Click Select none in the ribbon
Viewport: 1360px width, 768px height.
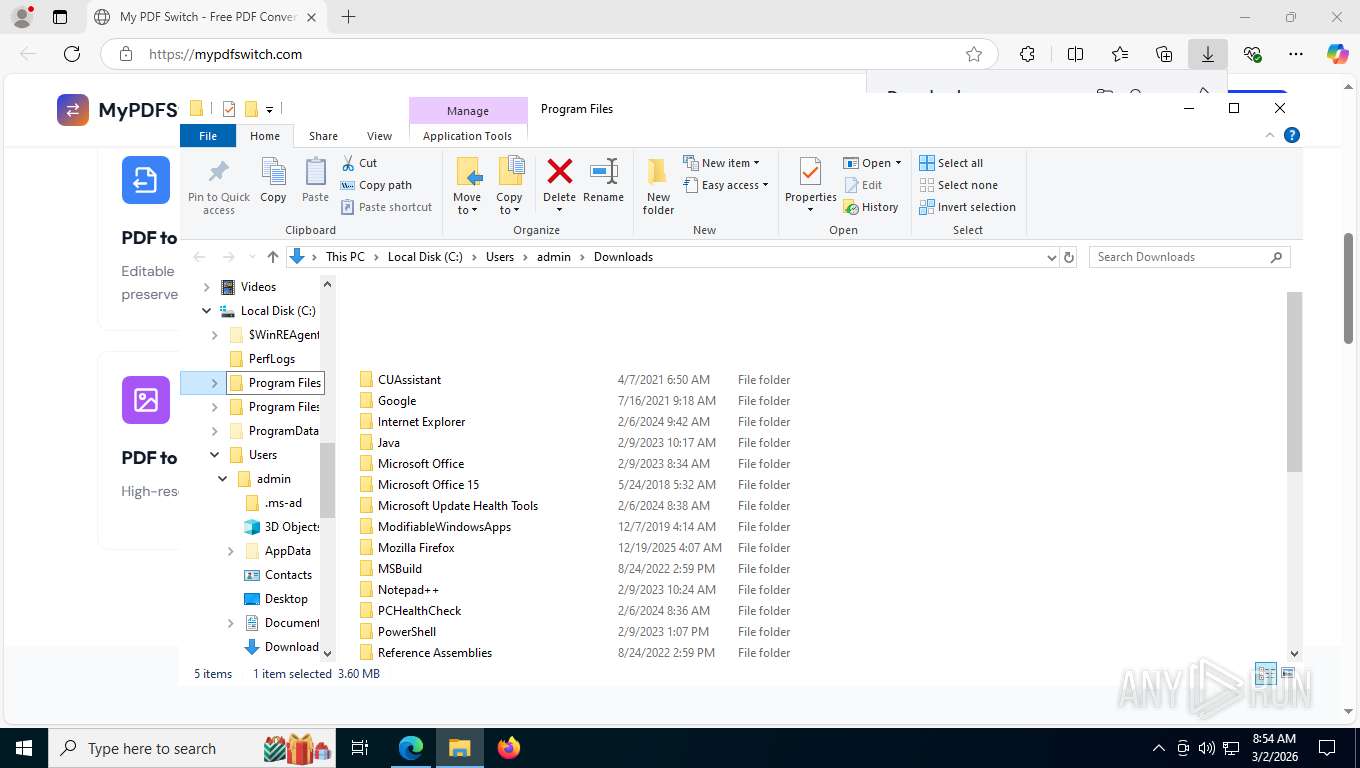pyautogui.click(x=958, y=185)
